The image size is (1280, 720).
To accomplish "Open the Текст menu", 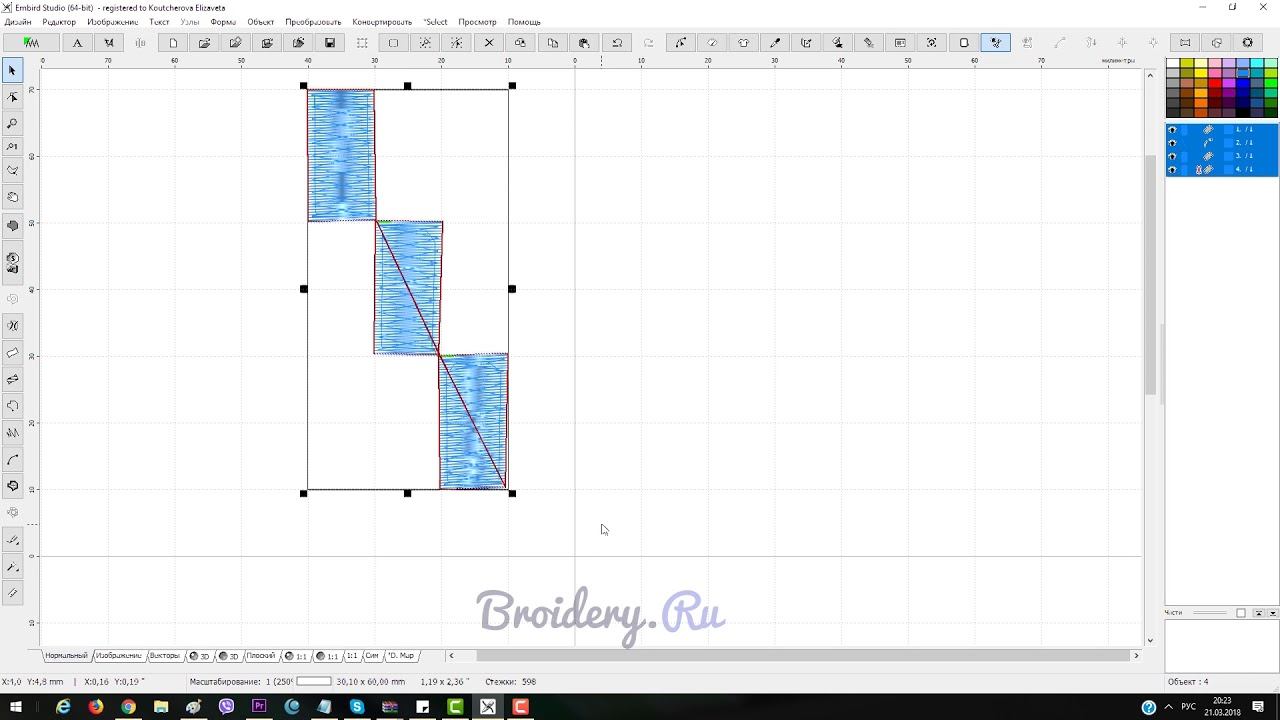I will point(159,22).
